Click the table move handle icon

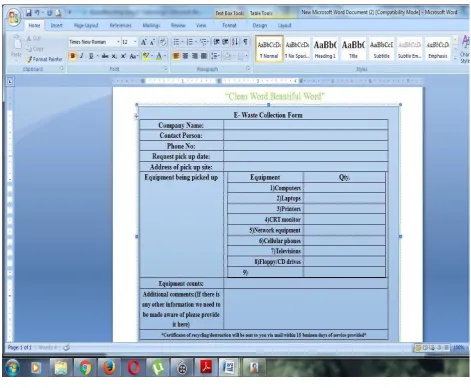click(x=136, y=116)
